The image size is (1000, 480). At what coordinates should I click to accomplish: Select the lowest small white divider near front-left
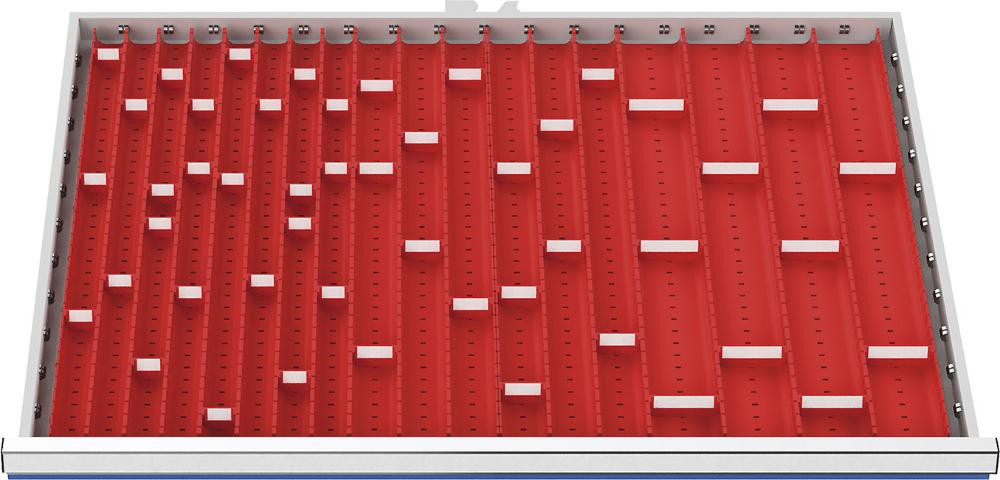(217, 413)
